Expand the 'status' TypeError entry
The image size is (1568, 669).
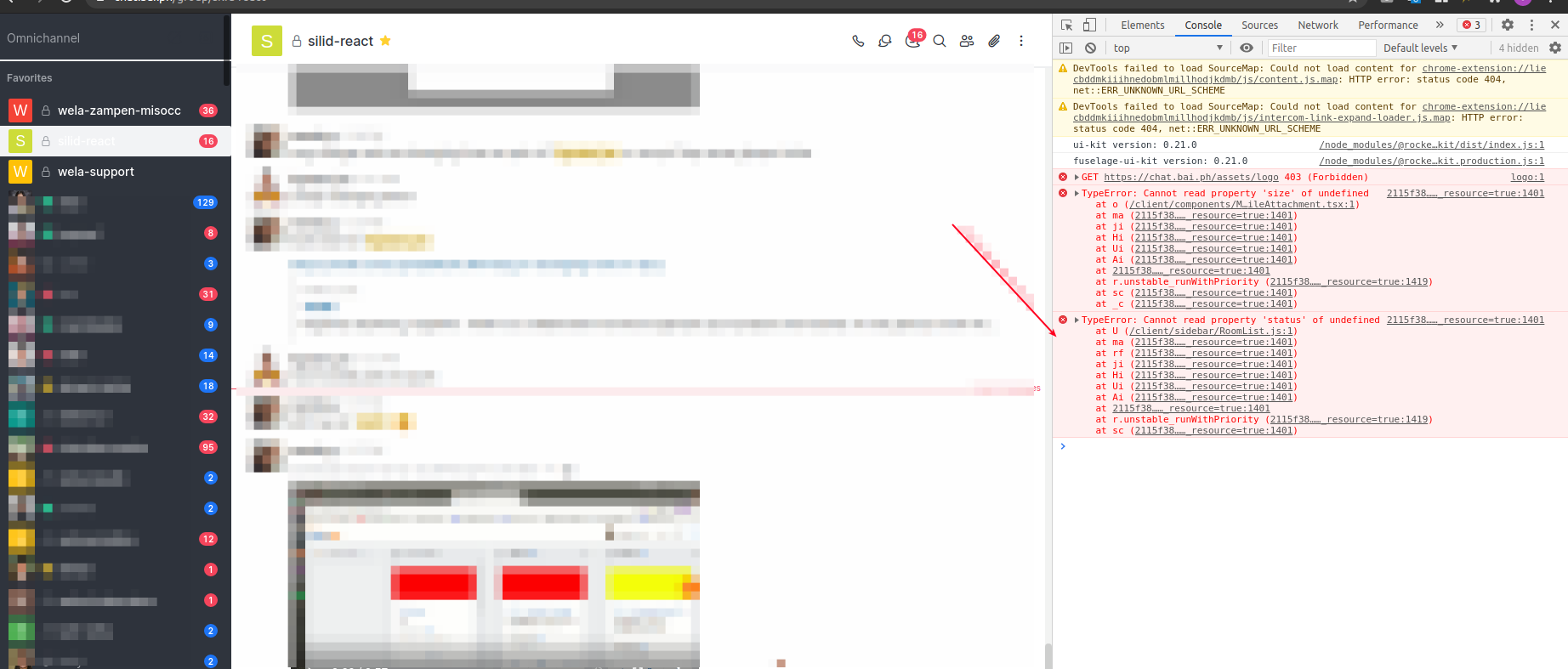pyautogui.click(x=1077, y=320)
